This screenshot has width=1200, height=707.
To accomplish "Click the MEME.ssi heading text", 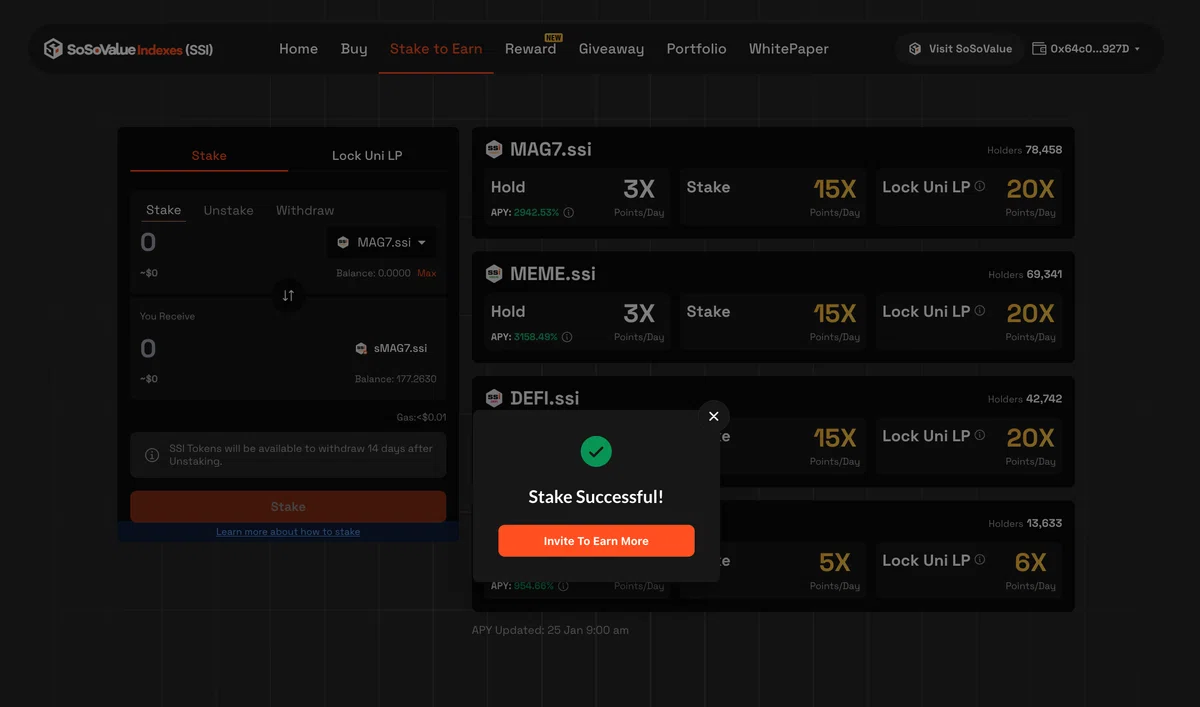I will click(553, 274).
